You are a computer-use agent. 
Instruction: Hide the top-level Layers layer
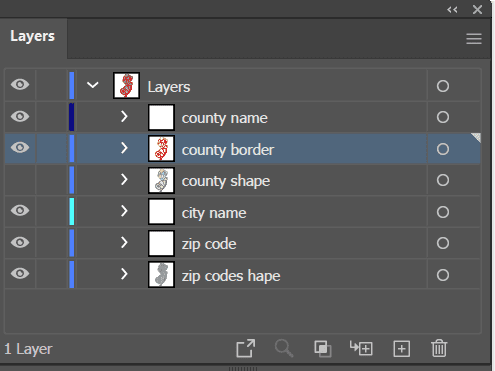tap(20, 85)
